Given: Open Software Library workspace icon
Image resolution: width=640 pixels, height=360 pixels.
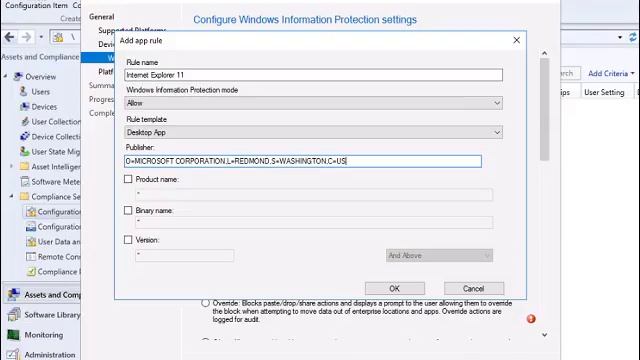Looking at the screenshot, I should click(x=13, y=315).
